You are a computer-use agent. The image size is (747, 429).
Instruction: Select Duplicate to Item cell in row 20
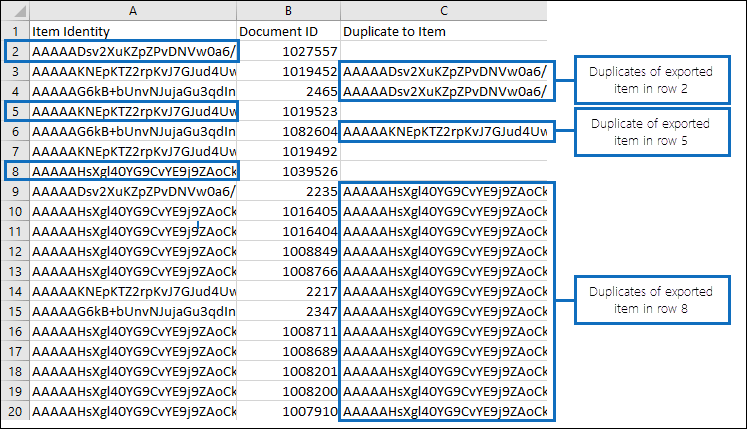coord(444,411)
